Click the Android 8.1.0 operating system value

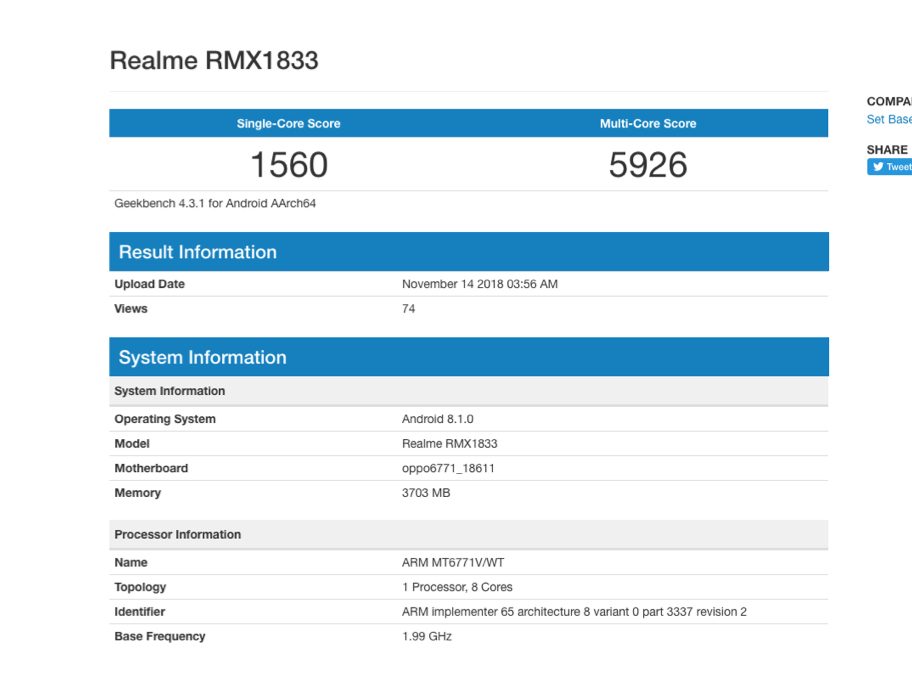point(437,419)
